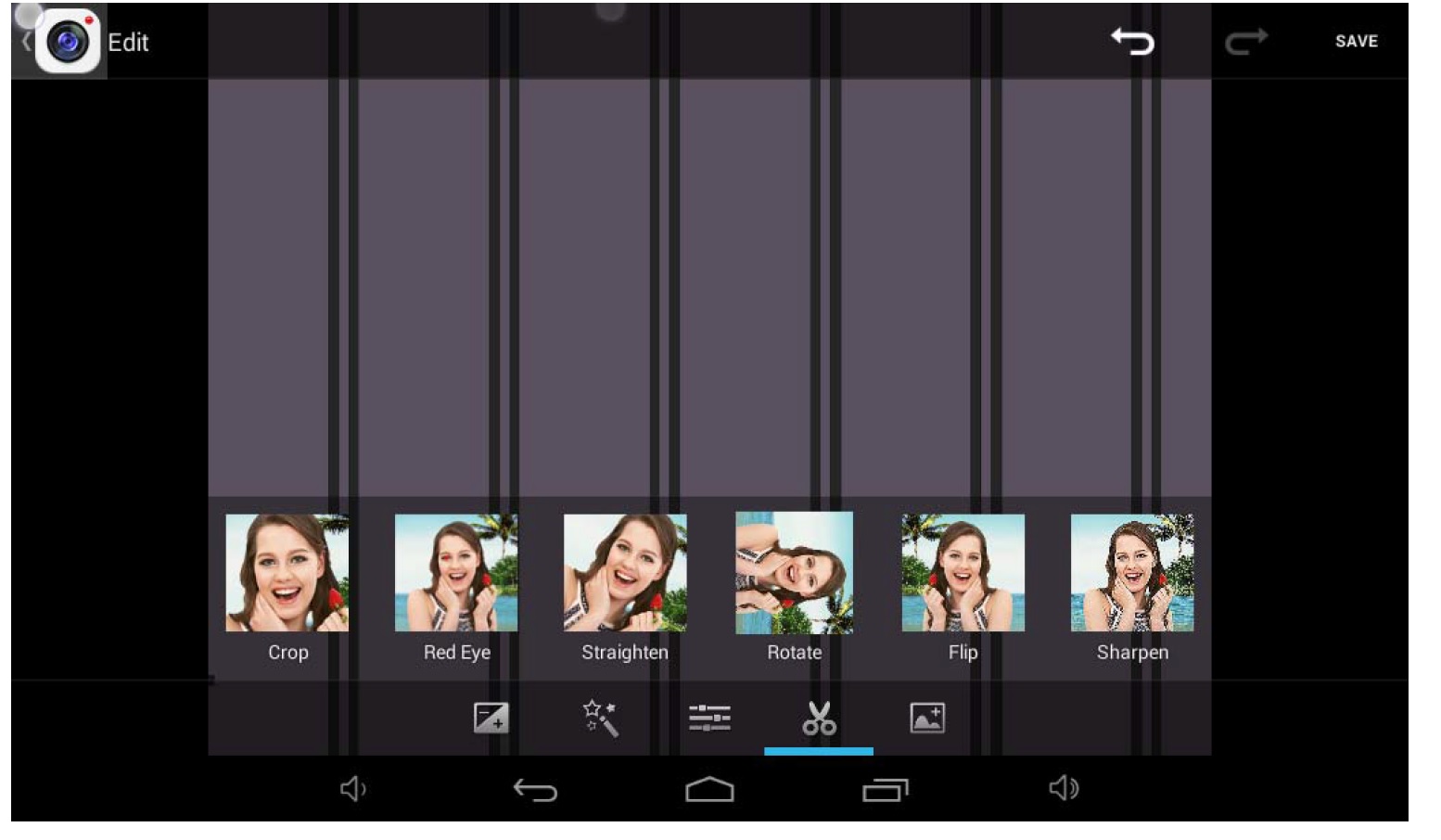
Task: Select the scissors crop tools tab
Action: (819, 718)
